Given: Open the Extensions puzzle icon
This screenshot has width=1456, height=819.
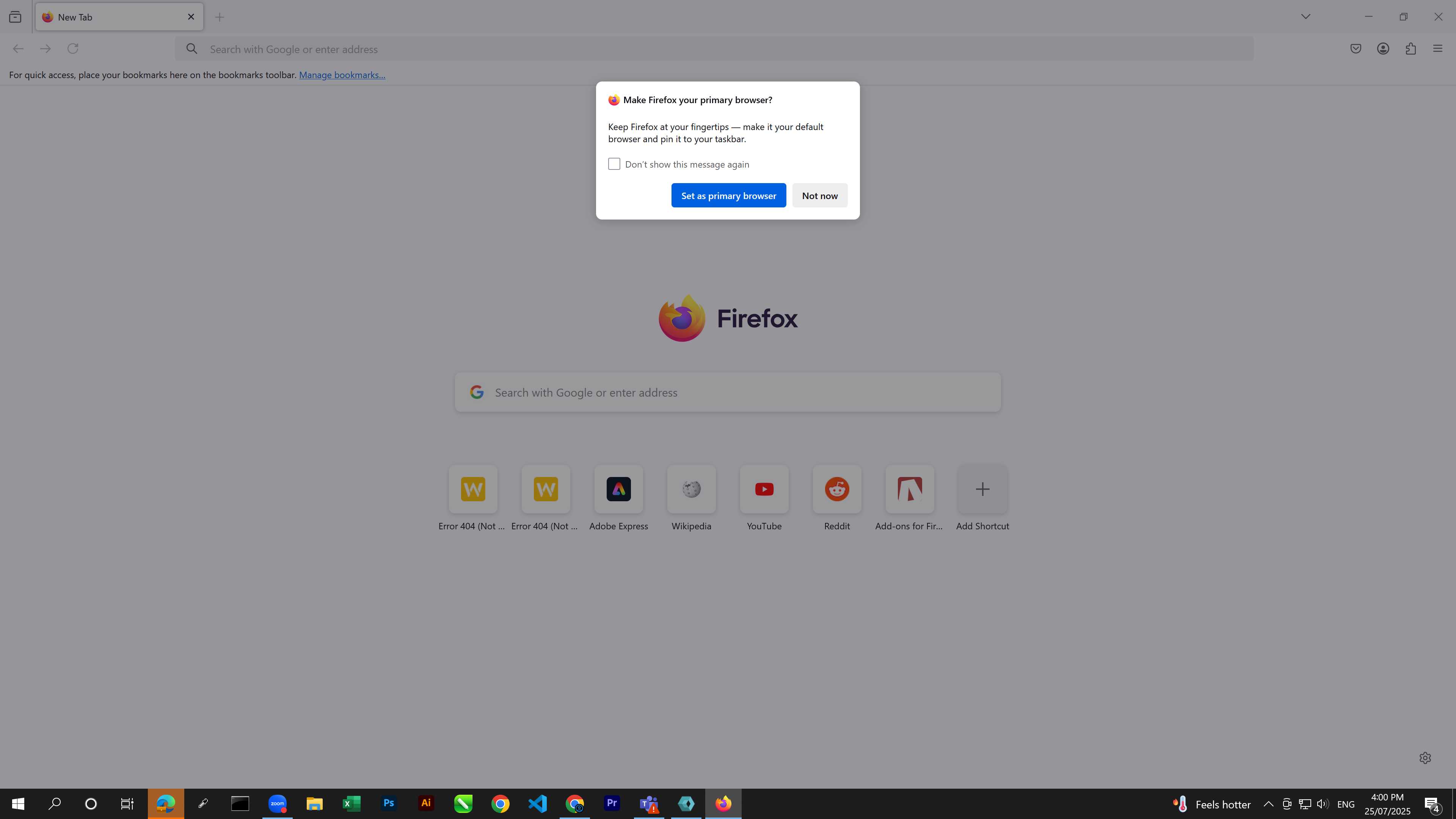Looking at the screenshot, I should 1411,49.
